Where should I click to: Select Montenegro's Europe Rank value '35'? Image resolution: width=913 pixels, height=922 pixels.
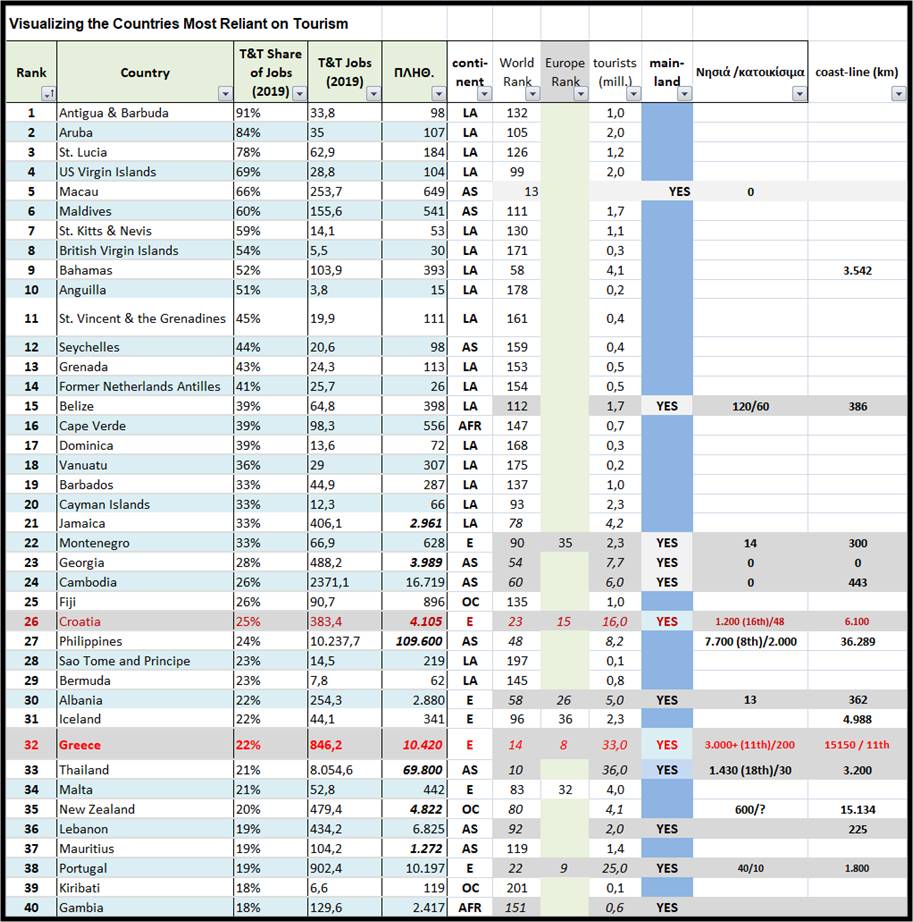coord(564,543)
